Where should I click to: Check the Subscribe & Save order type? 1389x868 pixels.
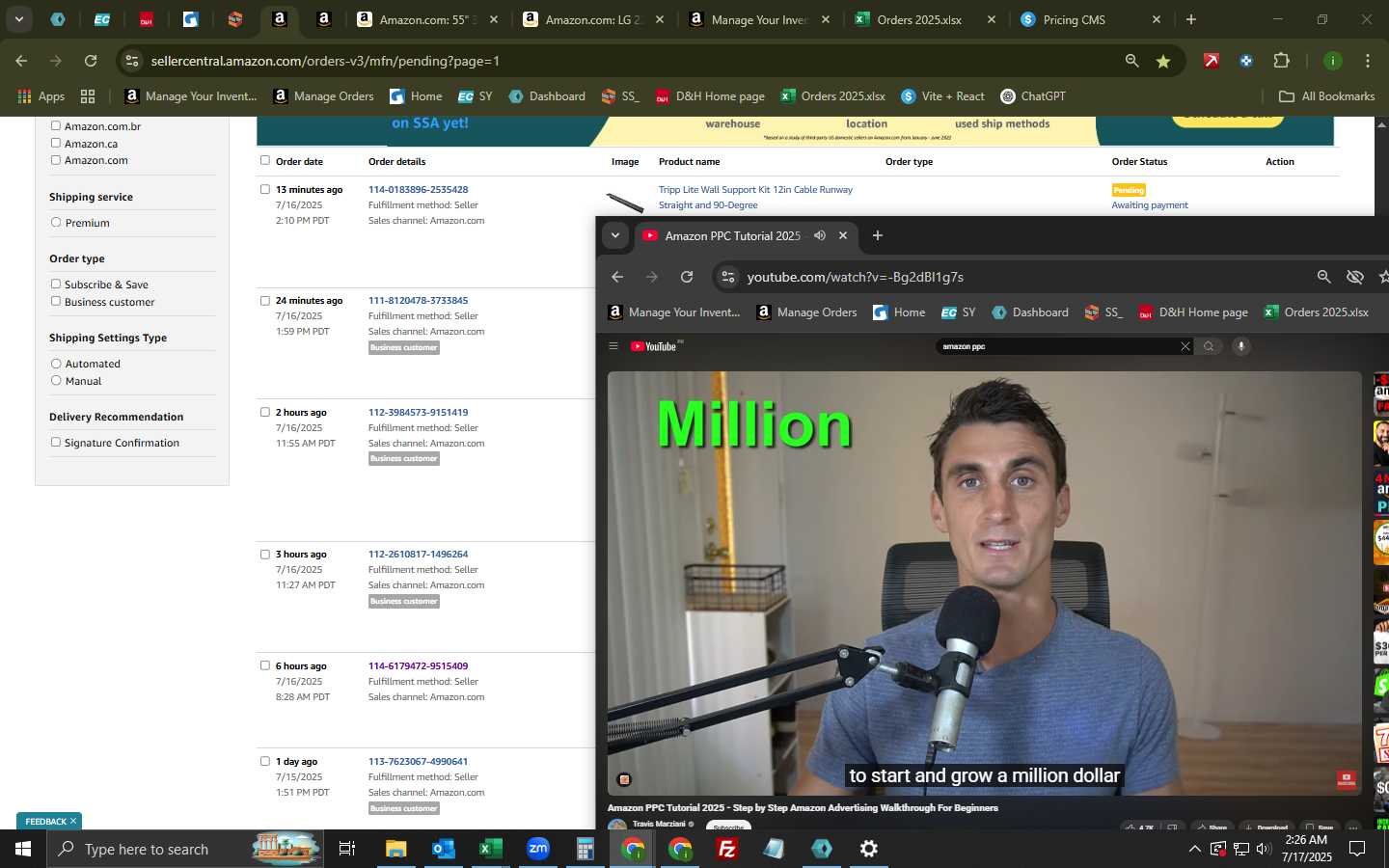[56, 284]
